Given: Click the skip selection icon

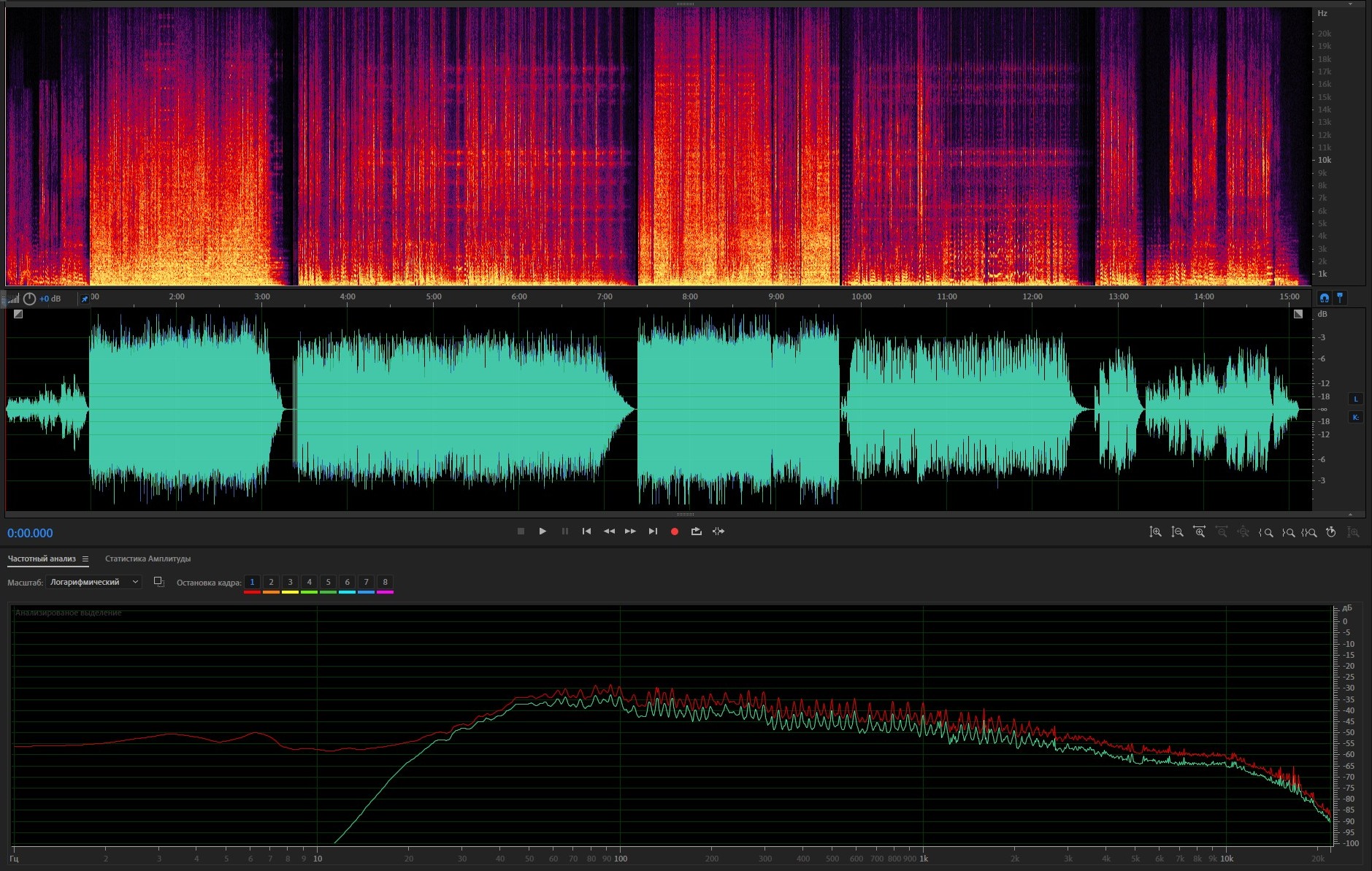Looking at the screenshot, I should pyautogui.click(x=718, y=532).
